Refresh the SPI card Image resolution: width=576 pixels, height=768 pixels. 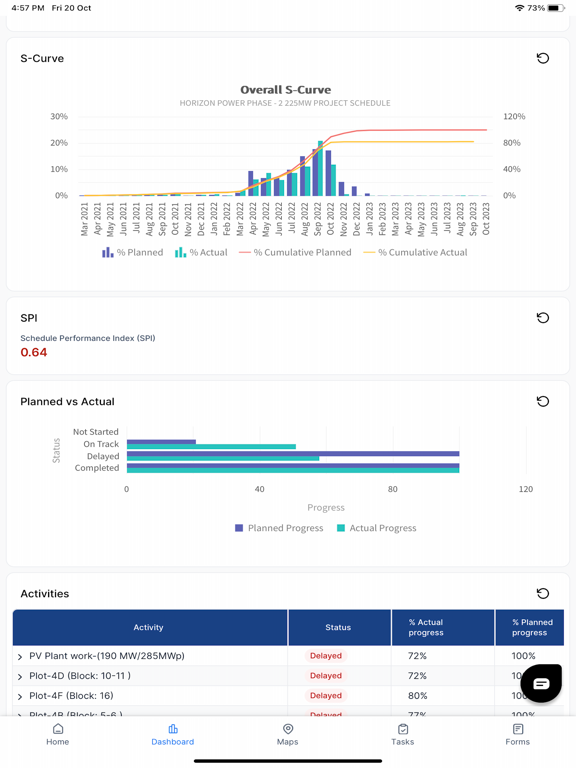click(543, 318)
